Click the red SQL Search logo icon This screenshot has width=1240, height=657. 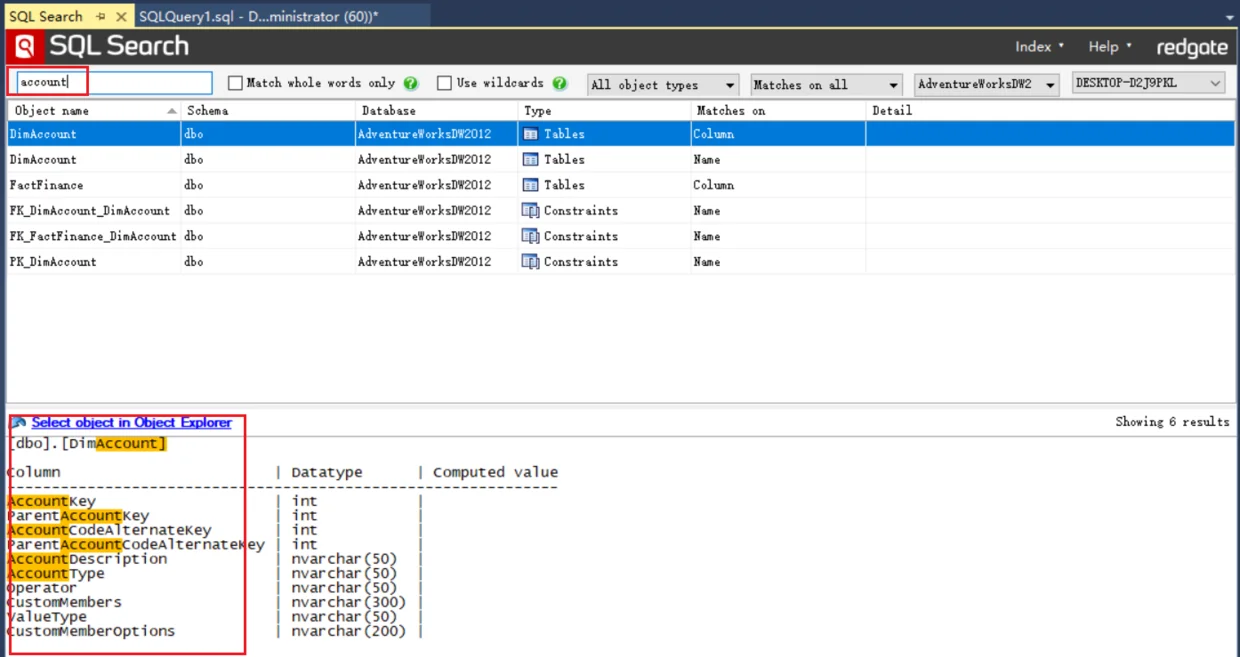pyautogui.click(x=25, y=46)
